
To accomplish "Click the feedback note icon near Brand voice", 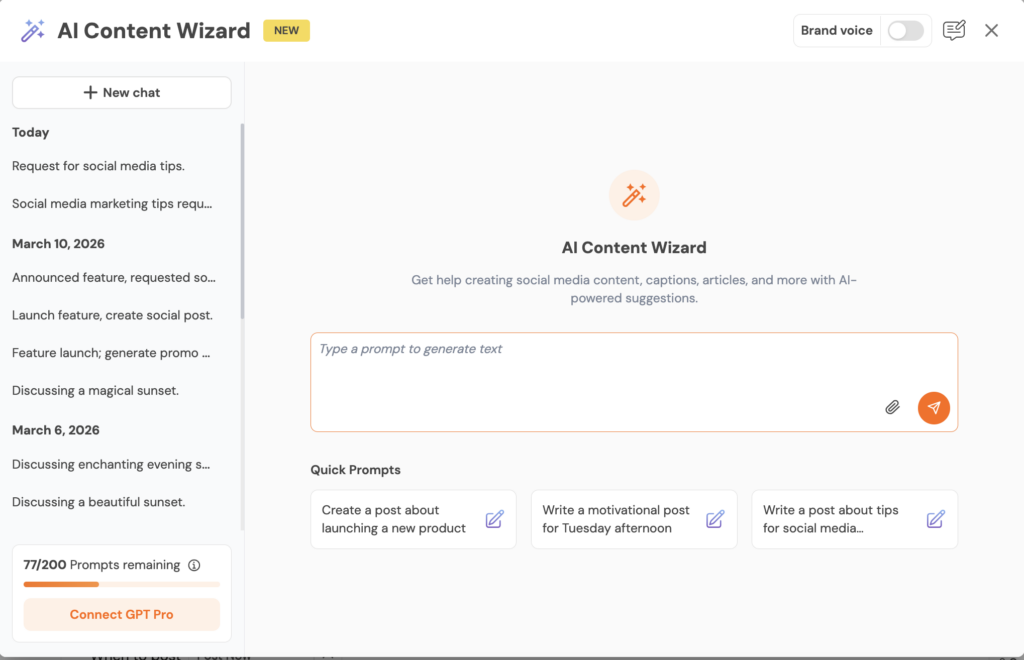I will pyautogui.click(x=954, y=31).
